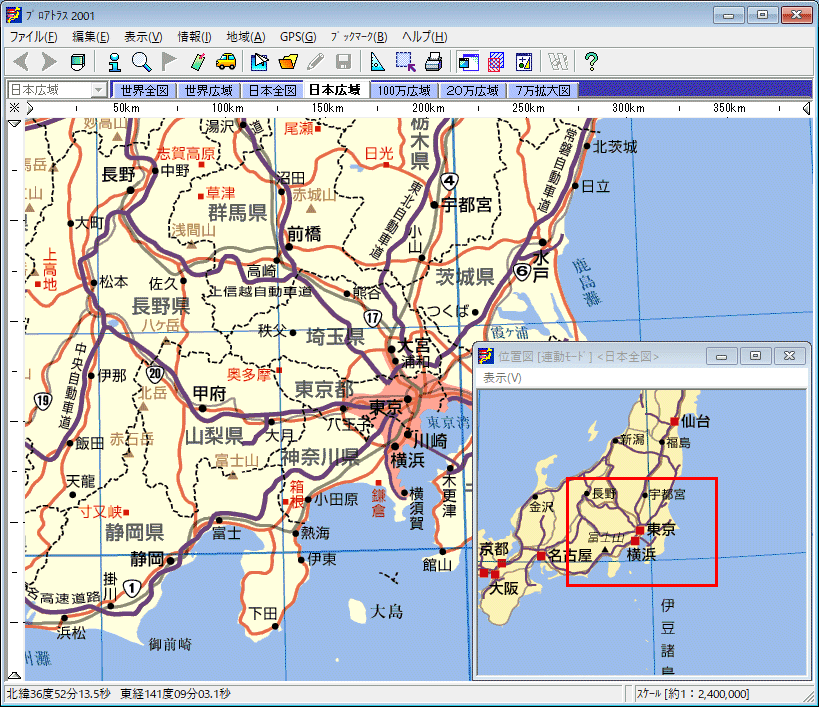Open the GPS(S) menu
819x707 pixels.
click(x=297, y=37)
